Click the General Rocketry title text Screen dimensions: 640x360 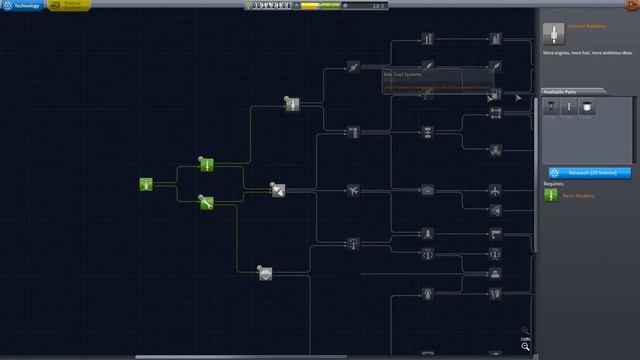pyautogui.click(x=587, y=26)
